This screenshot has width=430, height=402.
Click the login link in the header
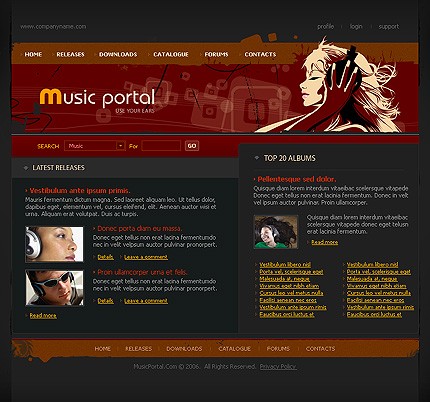356,26
